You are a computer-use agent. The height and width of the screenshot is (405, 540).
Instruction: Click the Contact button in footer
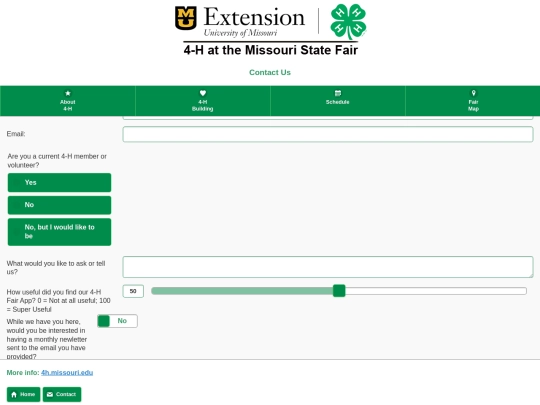click(x=62, y=394)
